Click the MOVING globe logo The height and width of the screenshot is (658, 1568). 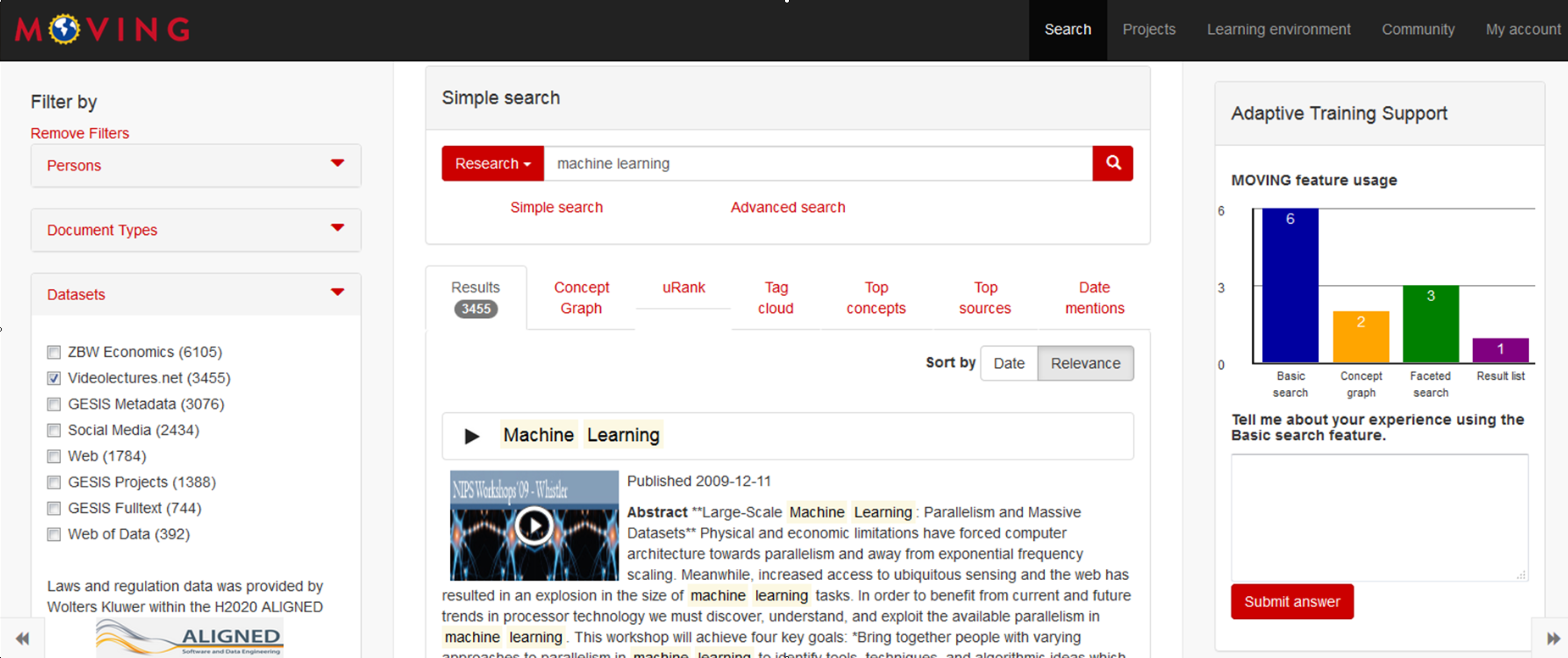[x=64, y=30]
